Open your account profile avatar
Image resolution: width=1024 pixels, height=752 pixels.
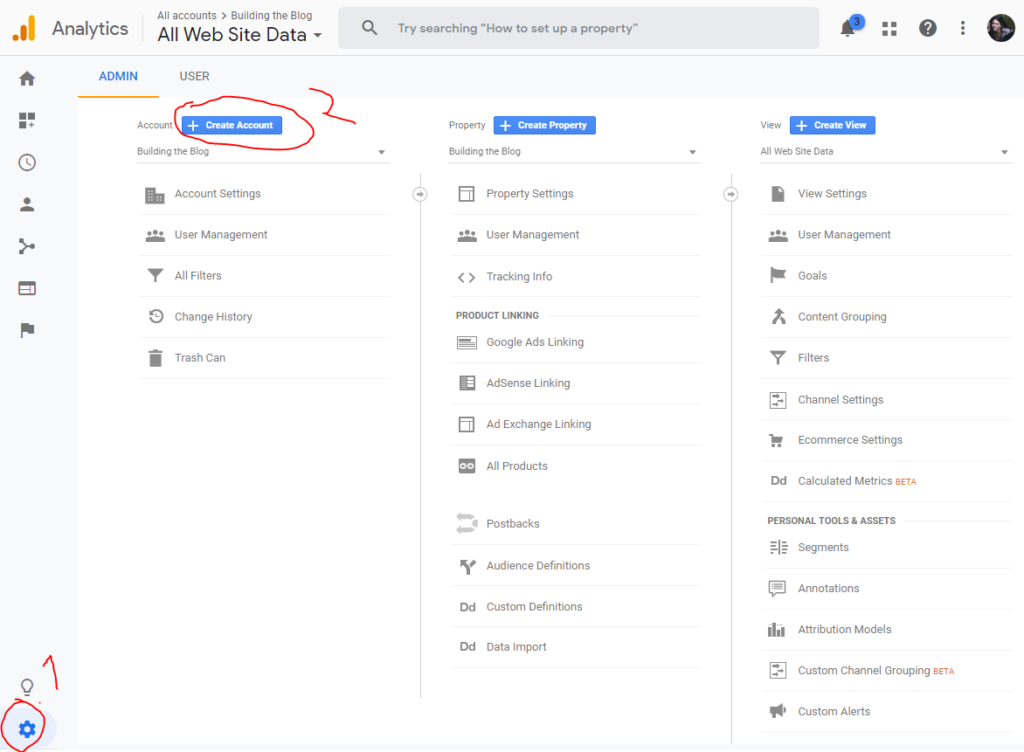coord(1001,27)
